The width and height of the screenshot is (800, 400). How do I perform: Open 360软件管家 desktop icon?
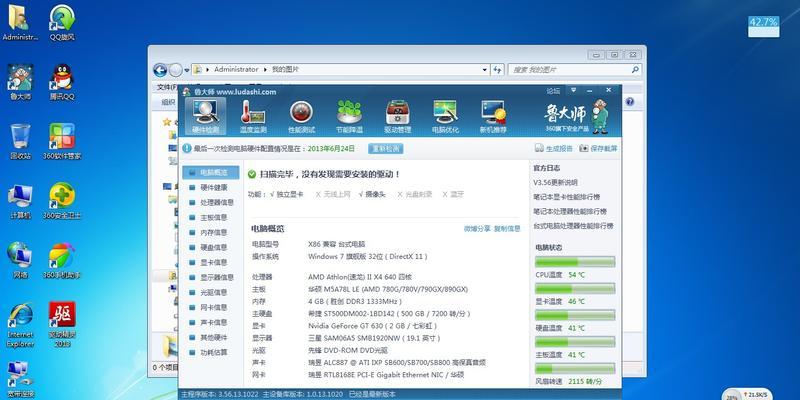[62, 141]
